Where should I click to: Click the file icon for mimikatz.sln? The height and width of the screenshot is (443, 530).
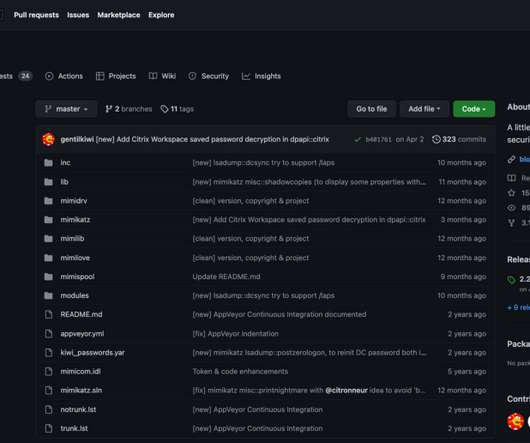pyautogui.click(x=49, y=390)
